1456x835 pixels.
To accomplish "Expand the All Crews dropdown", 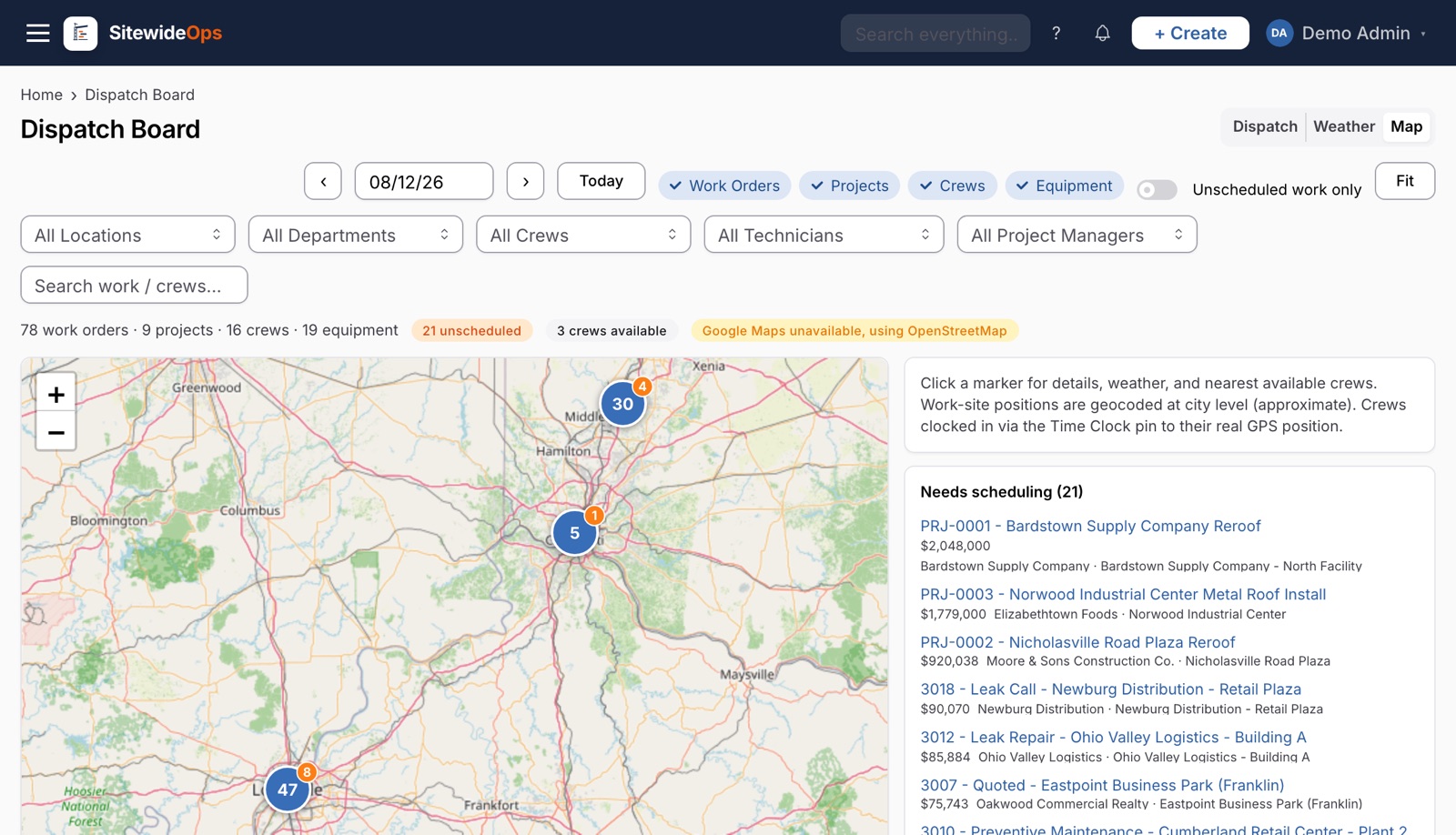I will [583, 235].
